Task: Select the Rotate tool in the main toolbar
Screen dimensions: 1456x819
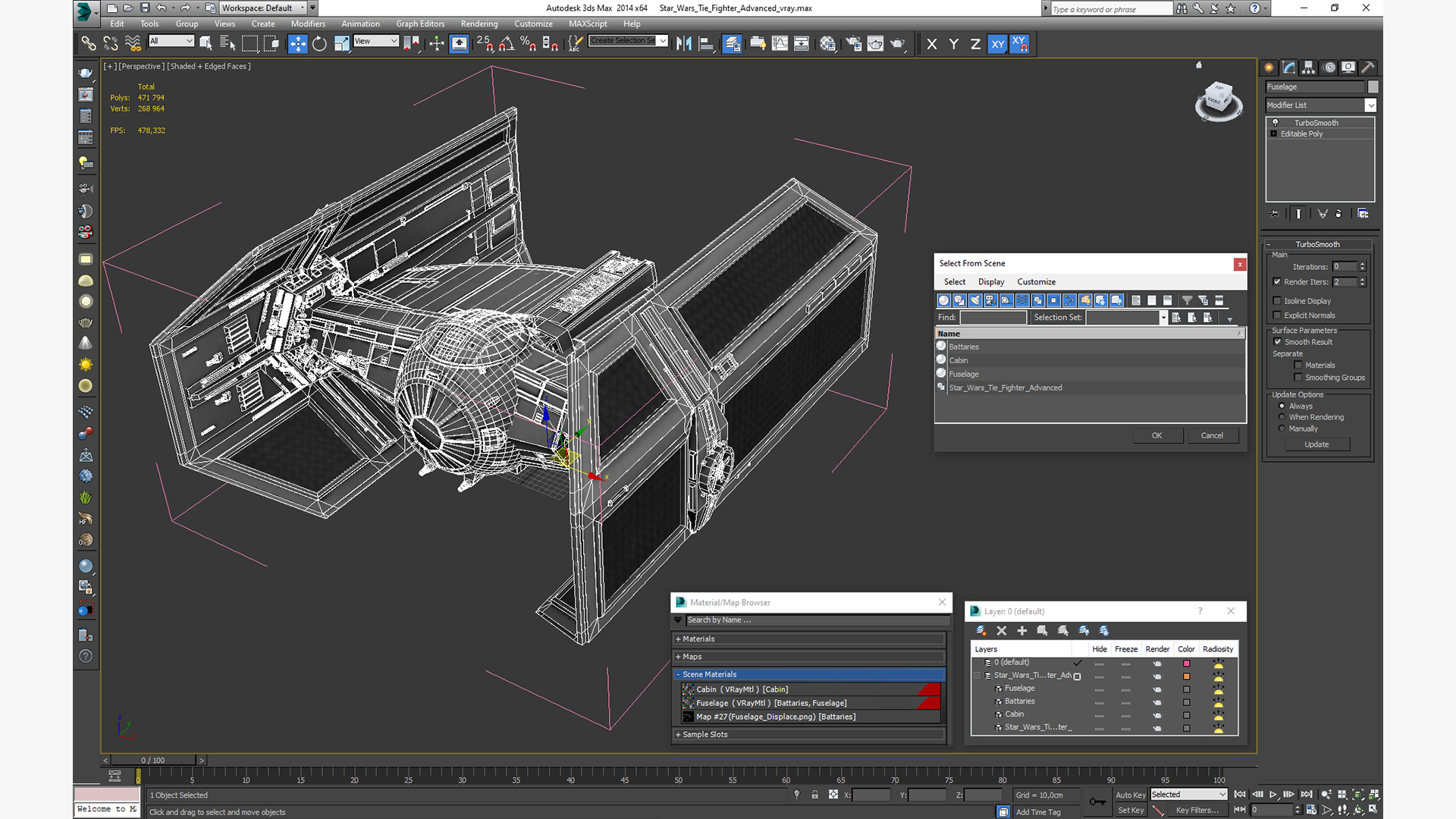Action: tap(319, 44)
